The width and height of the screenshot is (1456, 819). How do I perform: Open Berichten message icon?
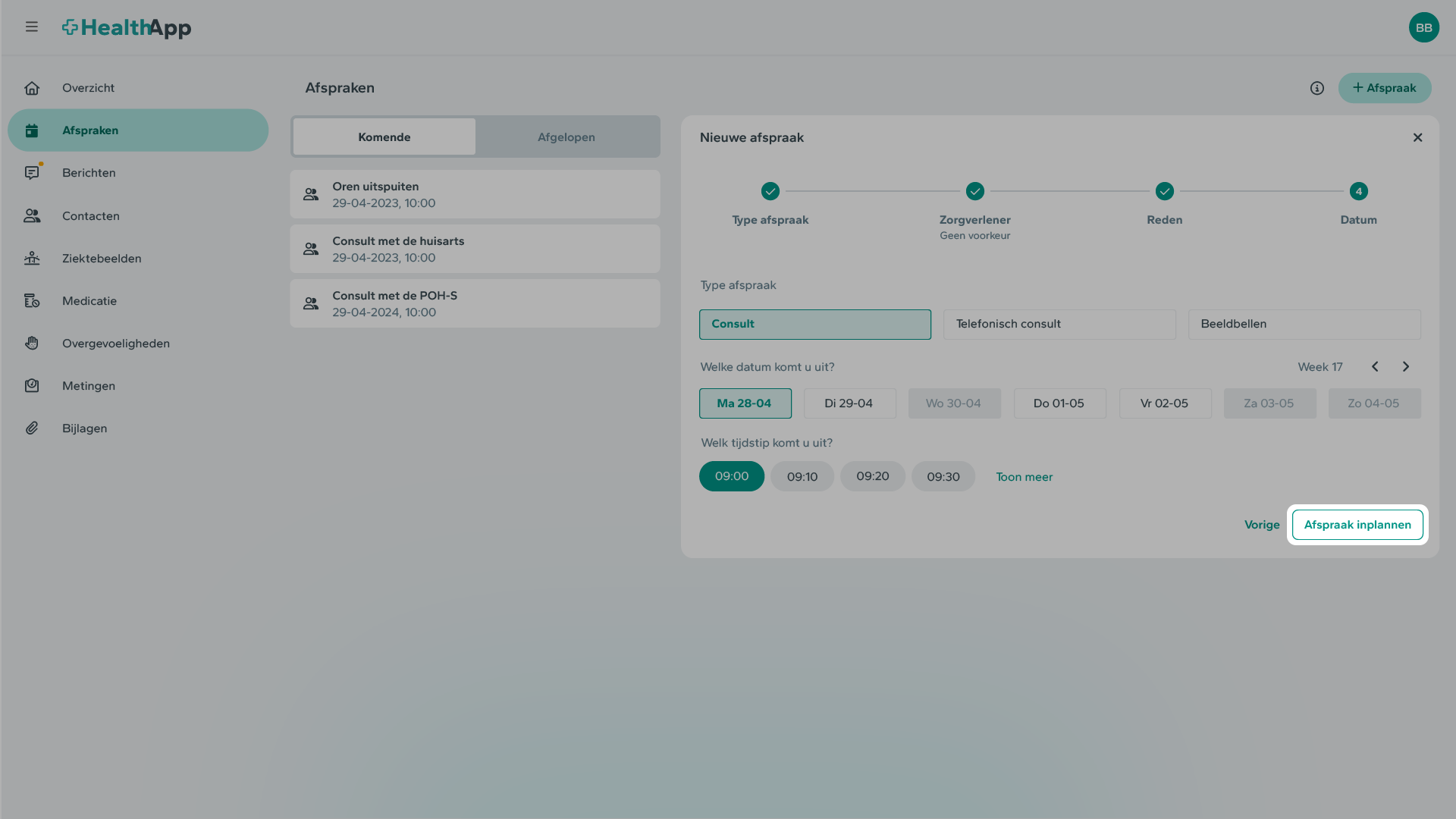[x=32, y=173]
